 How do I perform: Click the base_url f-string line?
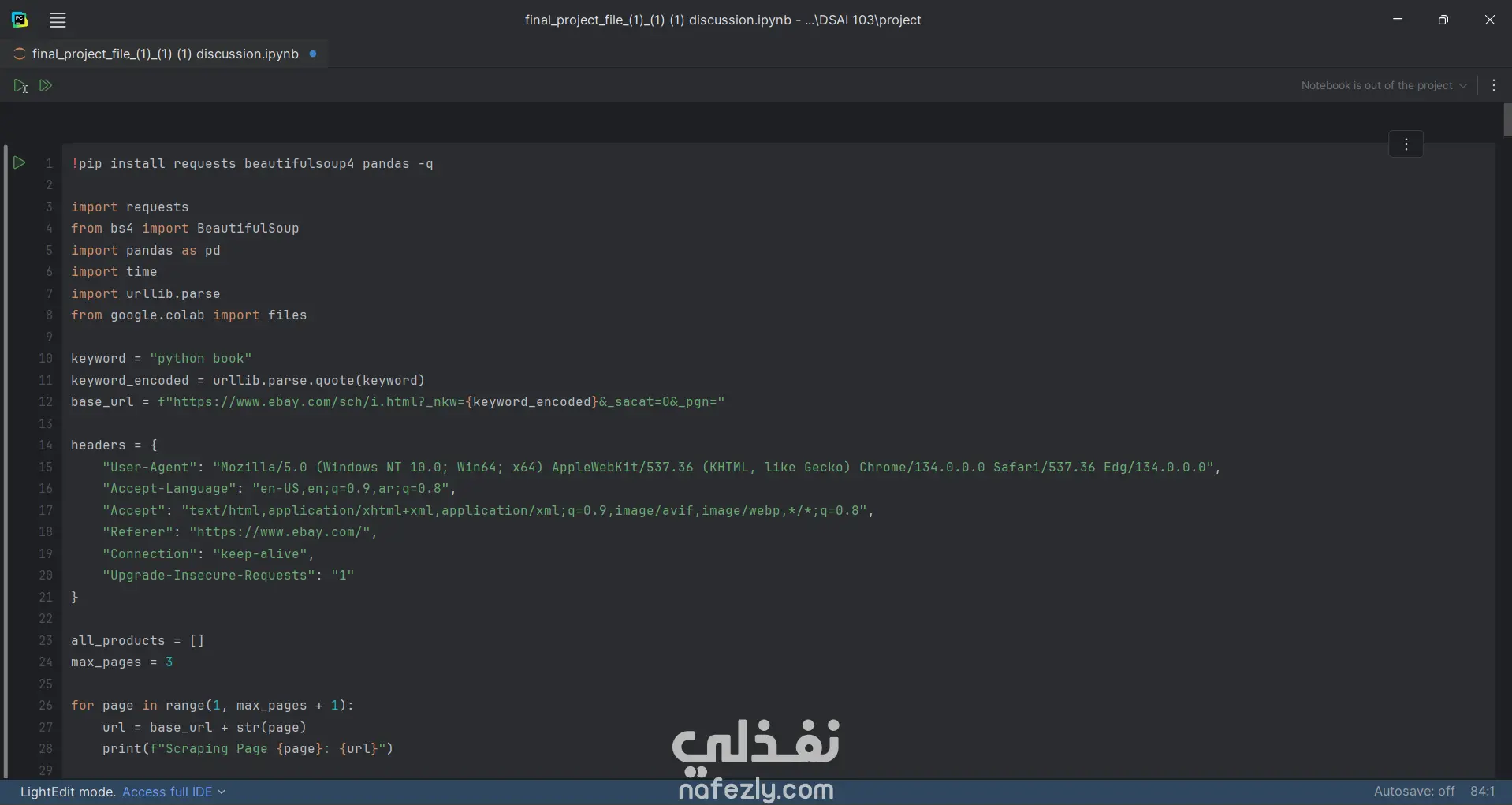coord(398,402)
